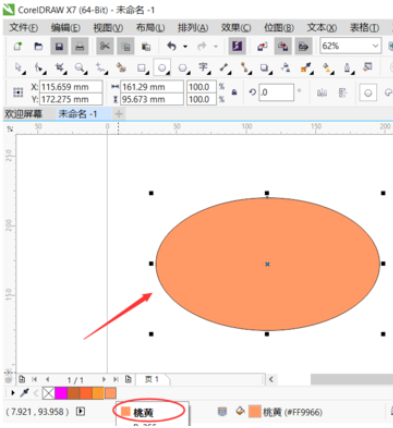
Task: Click the magenta swatch in document palette
Action: [x=61, y=393]
